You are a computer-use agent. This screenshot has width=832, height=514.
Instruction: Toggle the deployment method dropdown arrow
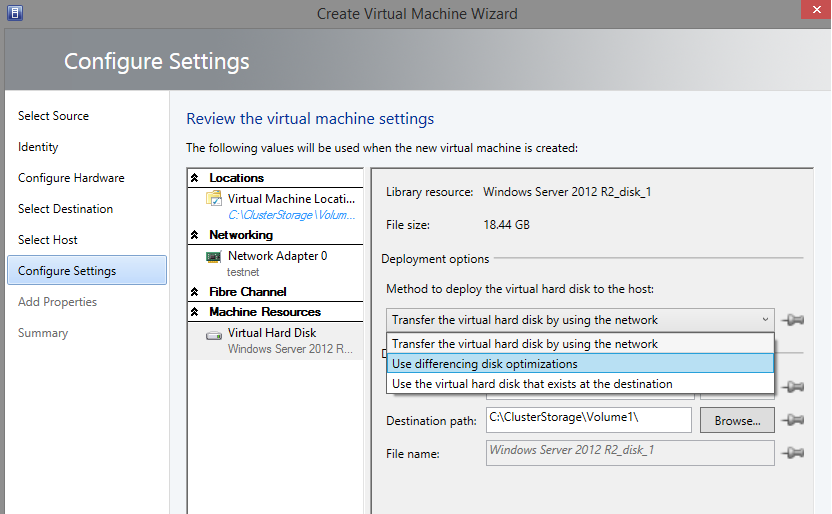763,320
